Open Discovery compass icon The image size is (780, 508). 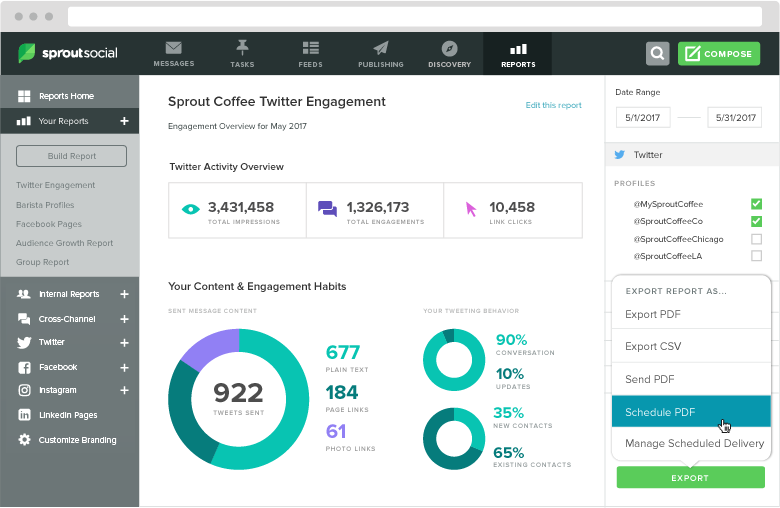coord(449,49)
